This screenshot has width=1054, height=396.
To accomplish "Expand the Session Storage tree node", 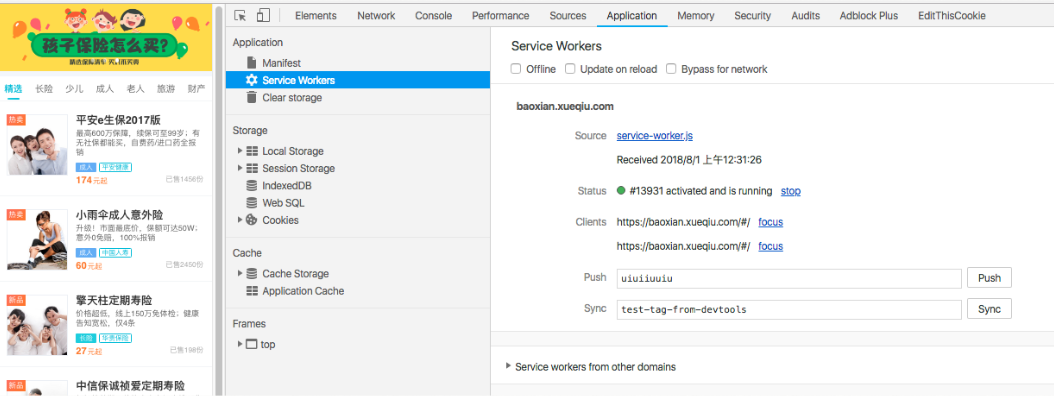I will [240, 168].
